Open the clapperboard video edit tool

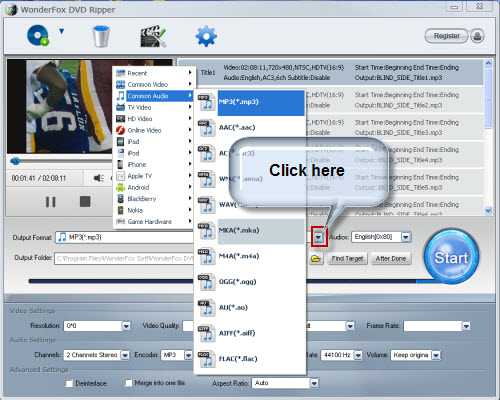pos(153,36)
